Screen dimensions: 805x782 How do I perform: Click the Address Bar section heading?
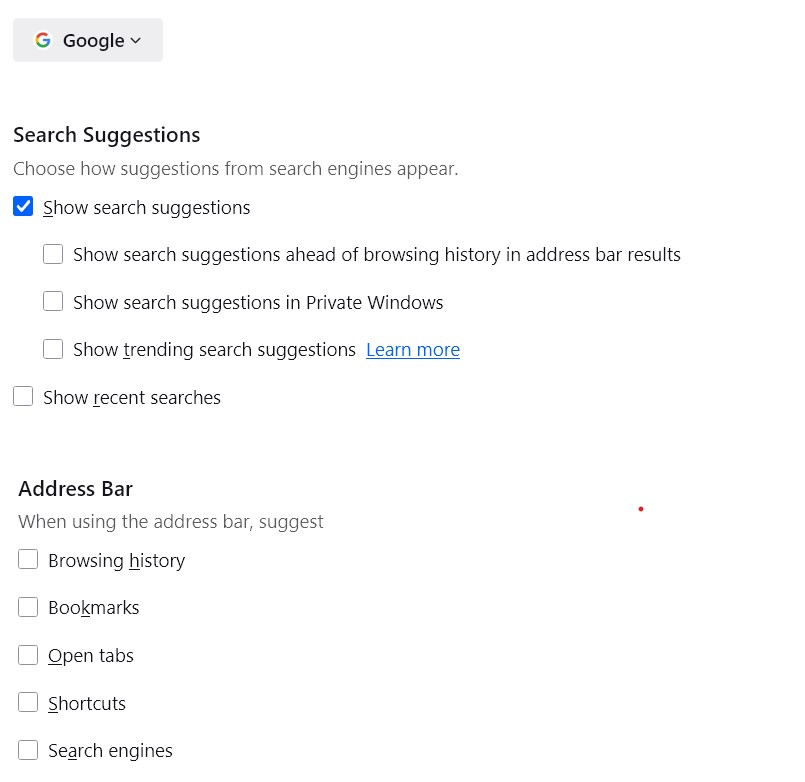tap(75, 489)
